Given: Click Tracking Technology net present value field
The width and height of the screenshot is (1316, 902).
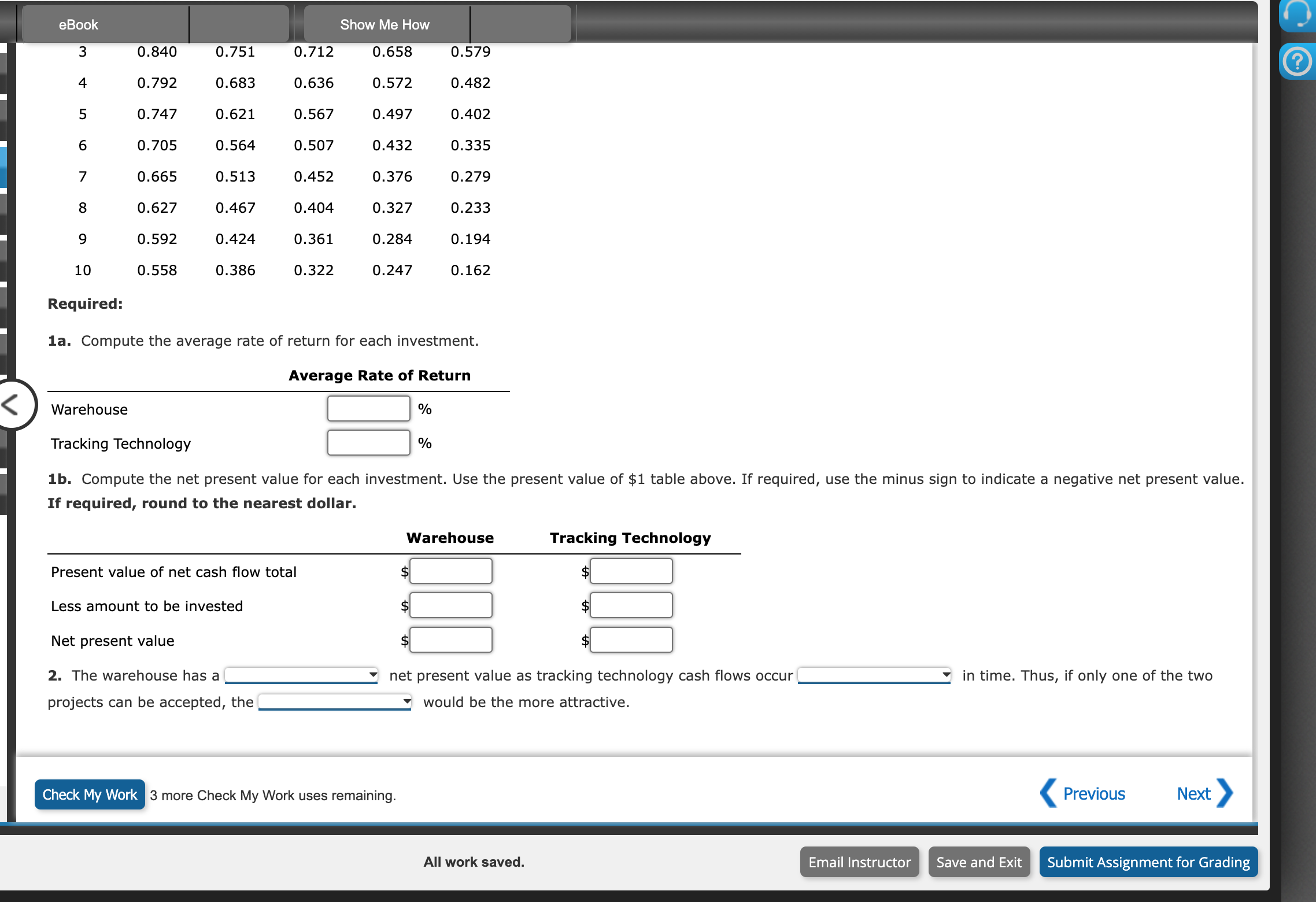Looking at the screenshot, I should point(631,640).
